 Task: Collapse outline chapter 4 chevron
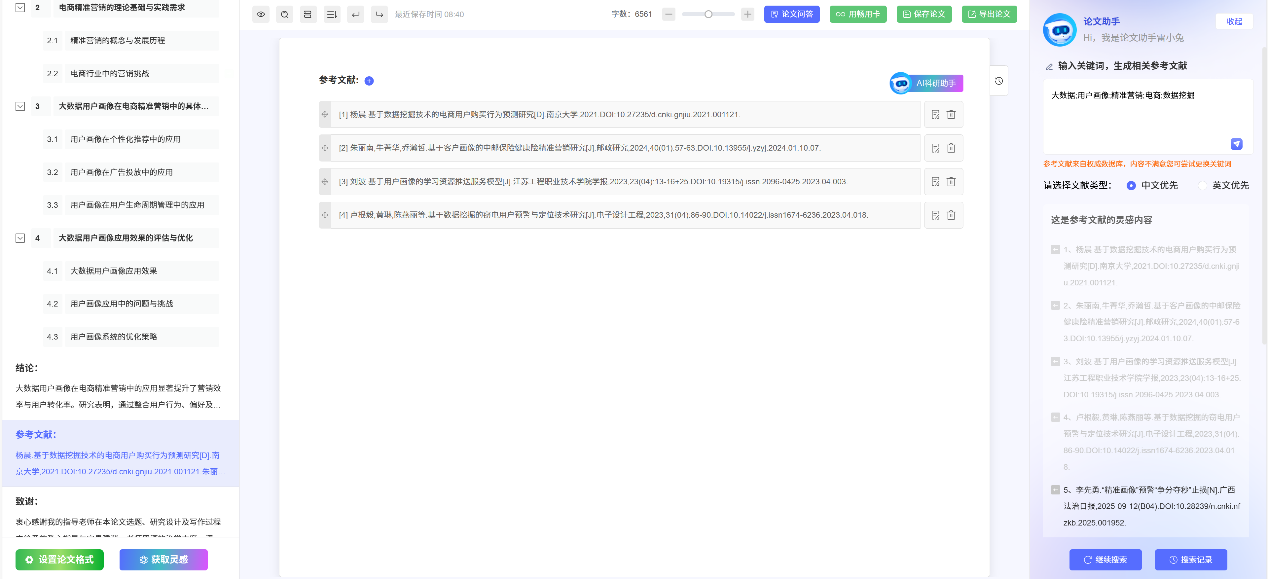pos(20,238)
